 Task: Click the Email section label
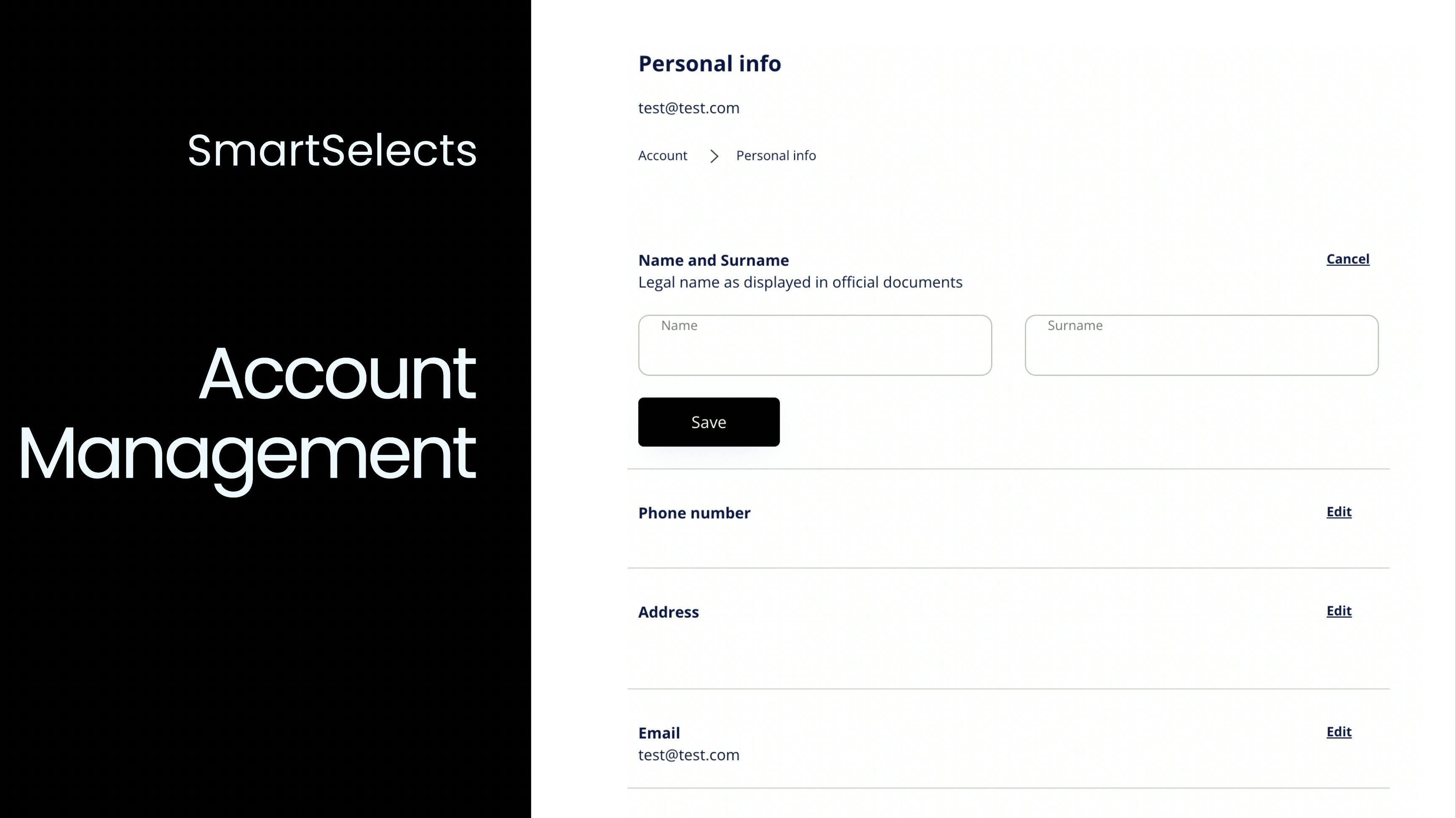pos(658,733)
